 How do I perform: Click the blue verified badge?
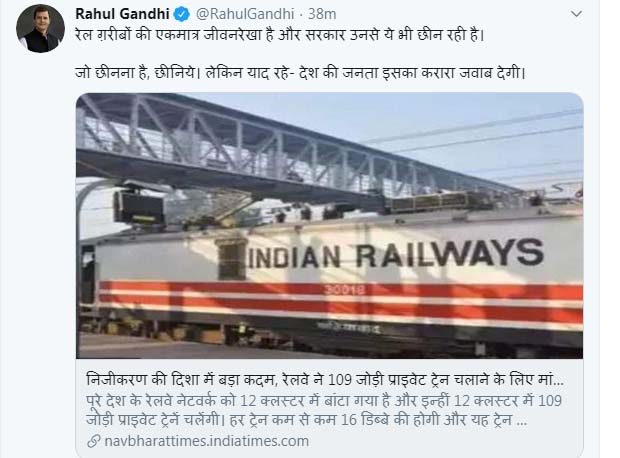pos(182,15)
